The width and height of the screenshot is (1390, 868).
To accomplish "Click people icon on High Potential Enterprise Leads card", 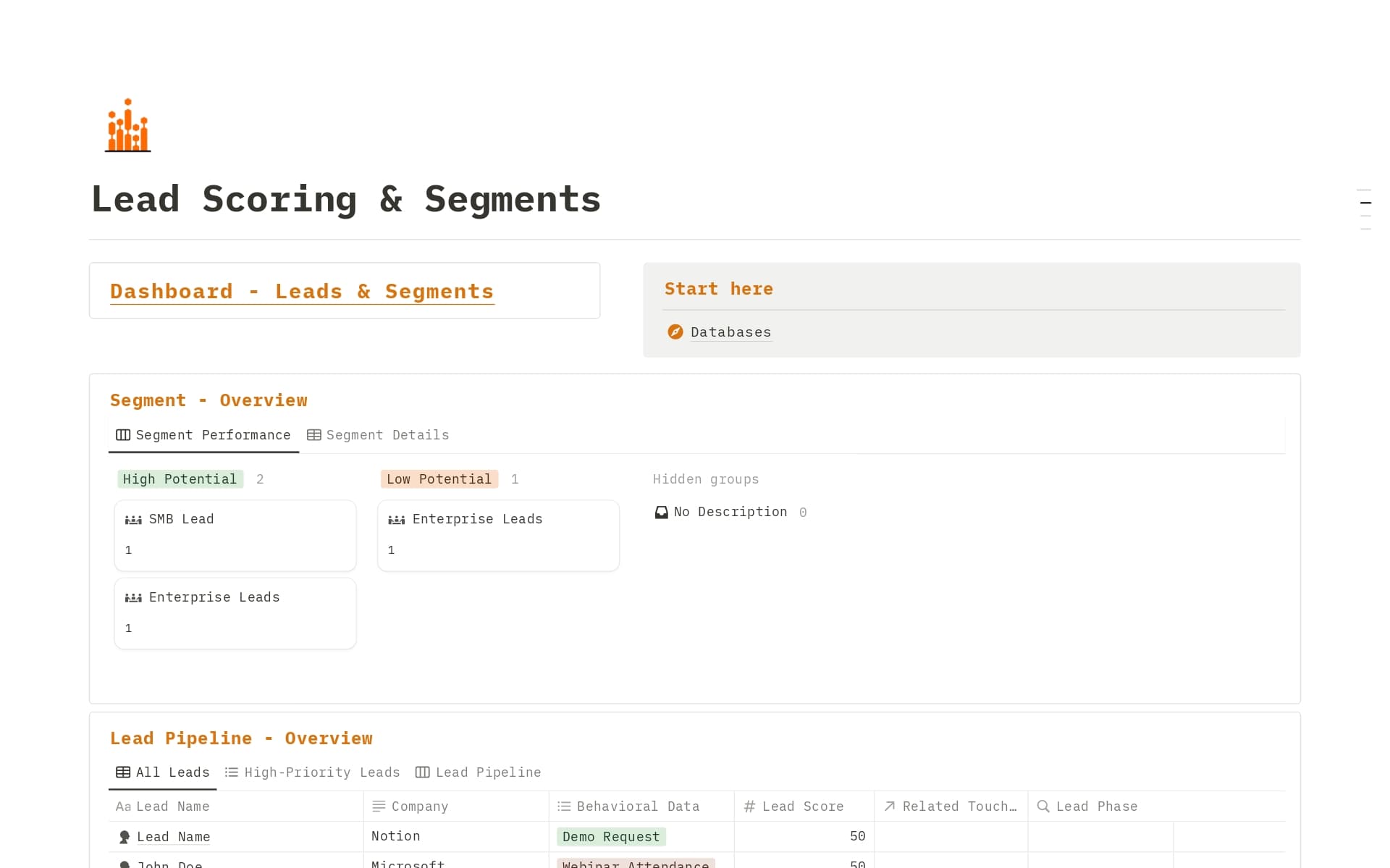I will click(x=133, y=598).
